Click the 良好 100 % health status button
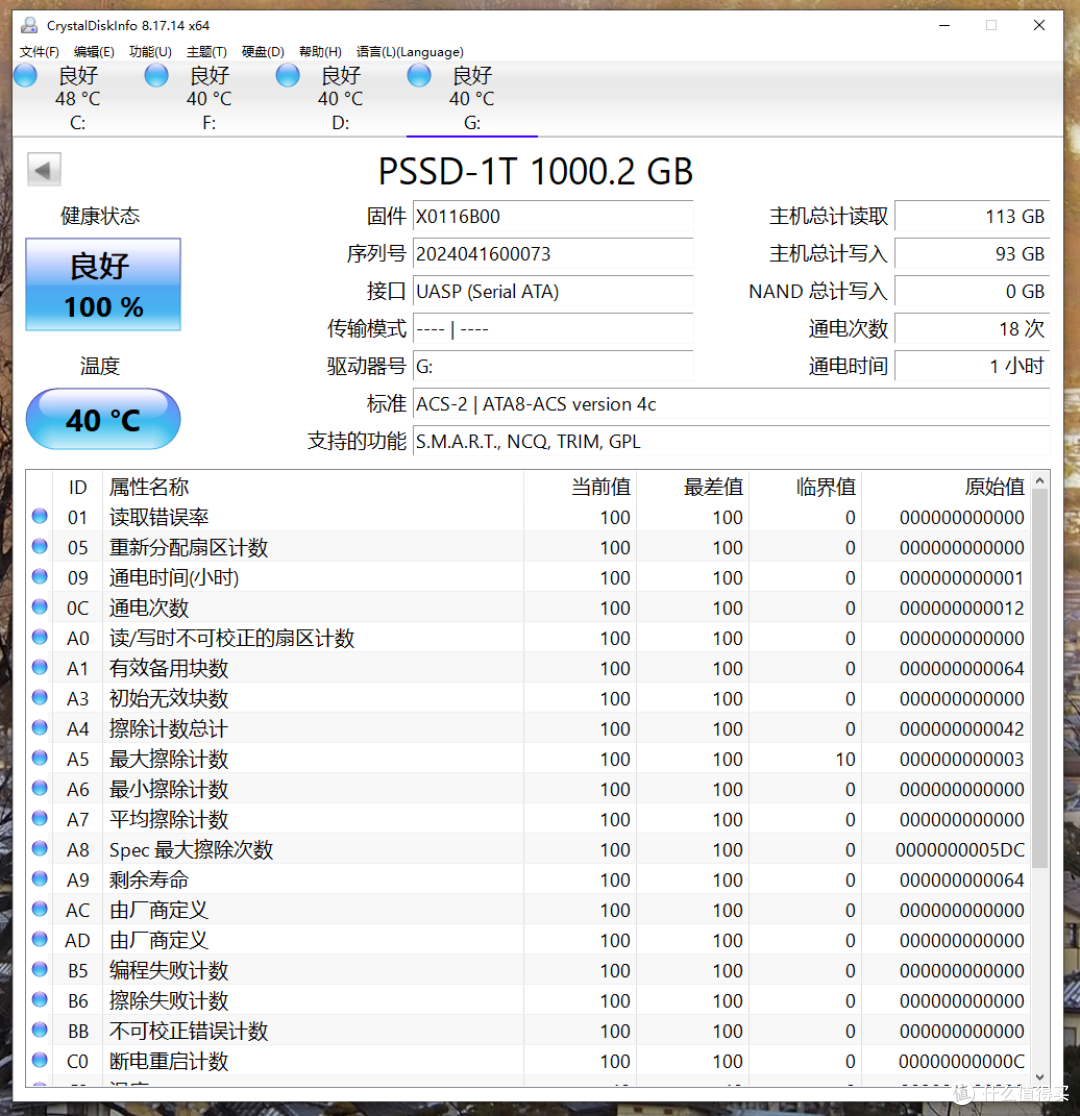Image resolution: width=1080 pixels, height=1116 pixels. pyautogui.click(x=103, y=285)
